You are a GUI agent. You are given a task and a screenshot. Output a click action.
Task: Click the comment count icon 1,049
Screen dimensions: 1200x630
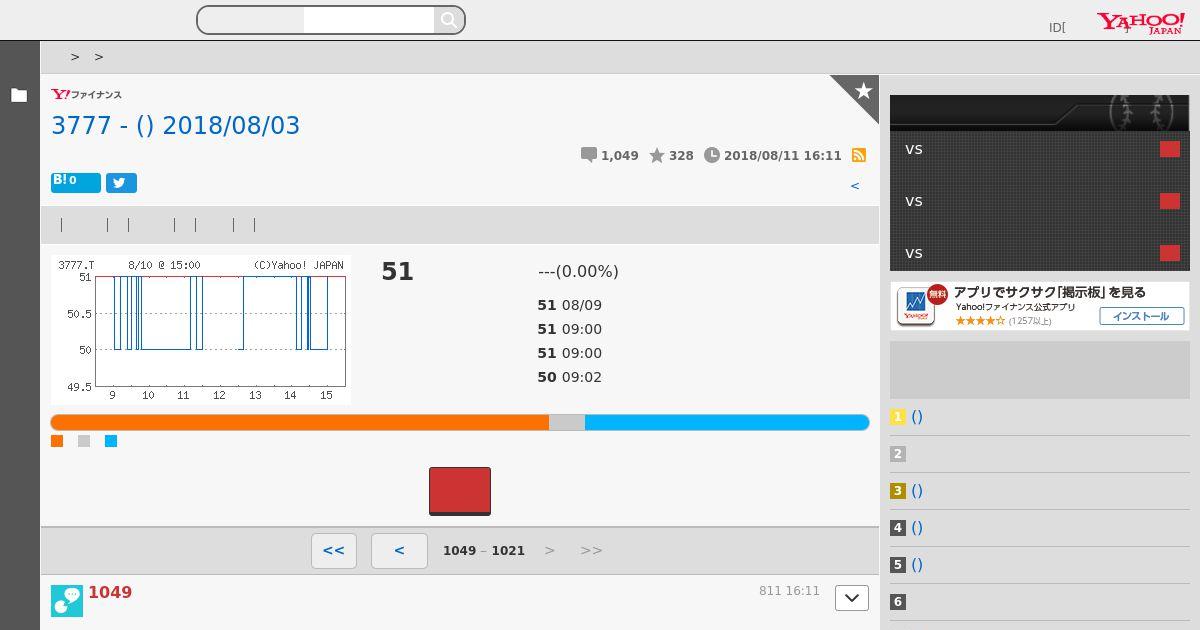tap(589, 155)
